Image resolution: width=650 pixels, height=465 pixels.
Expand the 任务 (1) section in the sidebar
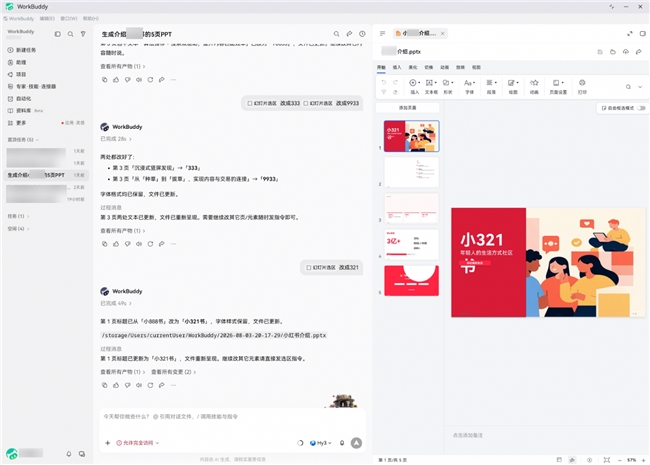18,216
